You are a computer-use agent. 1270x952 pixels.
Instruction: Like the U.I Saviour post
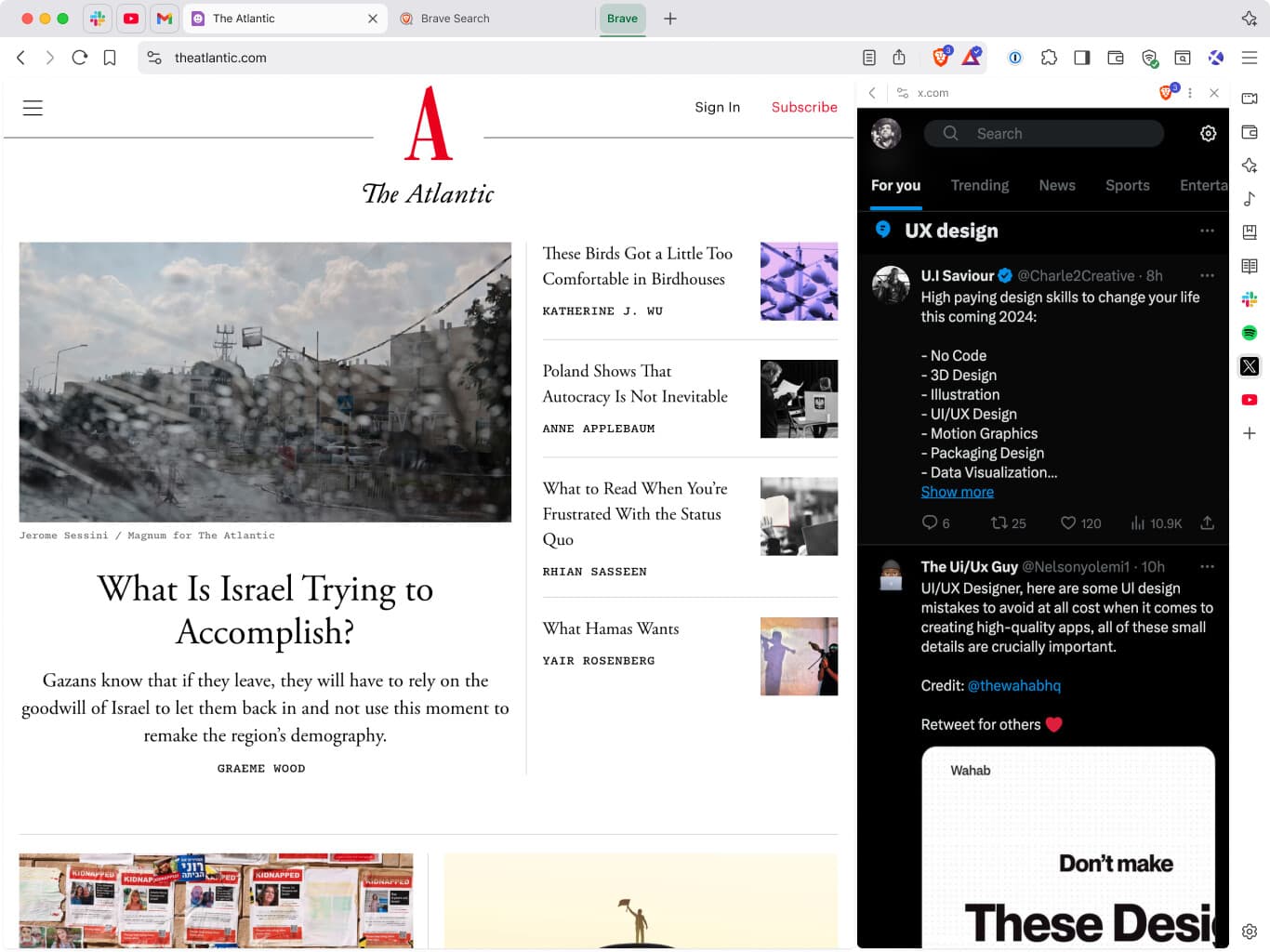pyautogui.click(x=1080, y=523)
